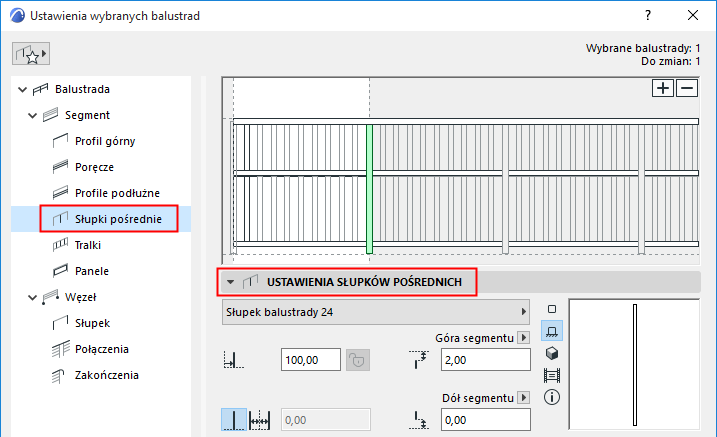Image resolution: width=717 pixels, height=437 pixels.
Task: Switch to the elevation preview icon
Action: [x=552, y=331]
